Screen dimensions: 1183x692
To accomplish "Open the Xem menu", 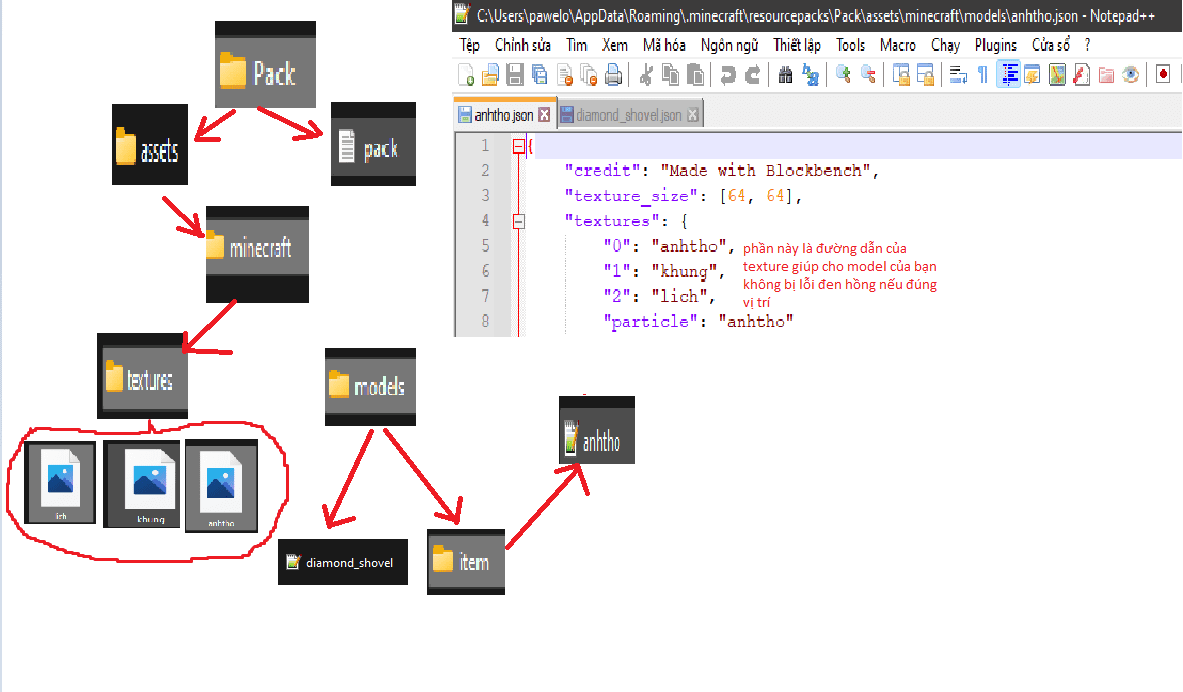I will (x=615, y=45).
